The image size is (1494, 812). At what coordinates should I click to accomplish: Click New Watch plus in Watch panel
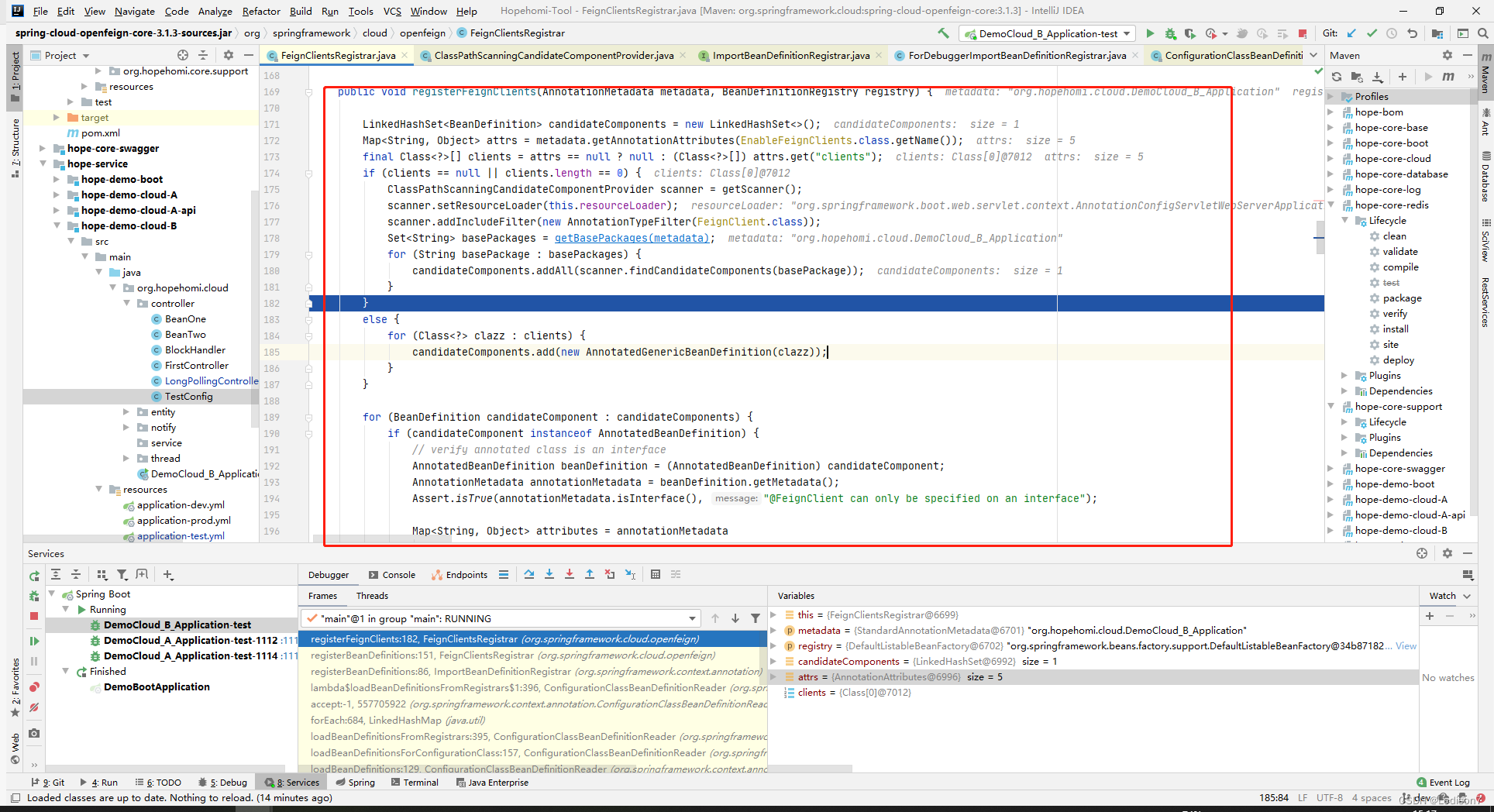tap(1430, 616)
